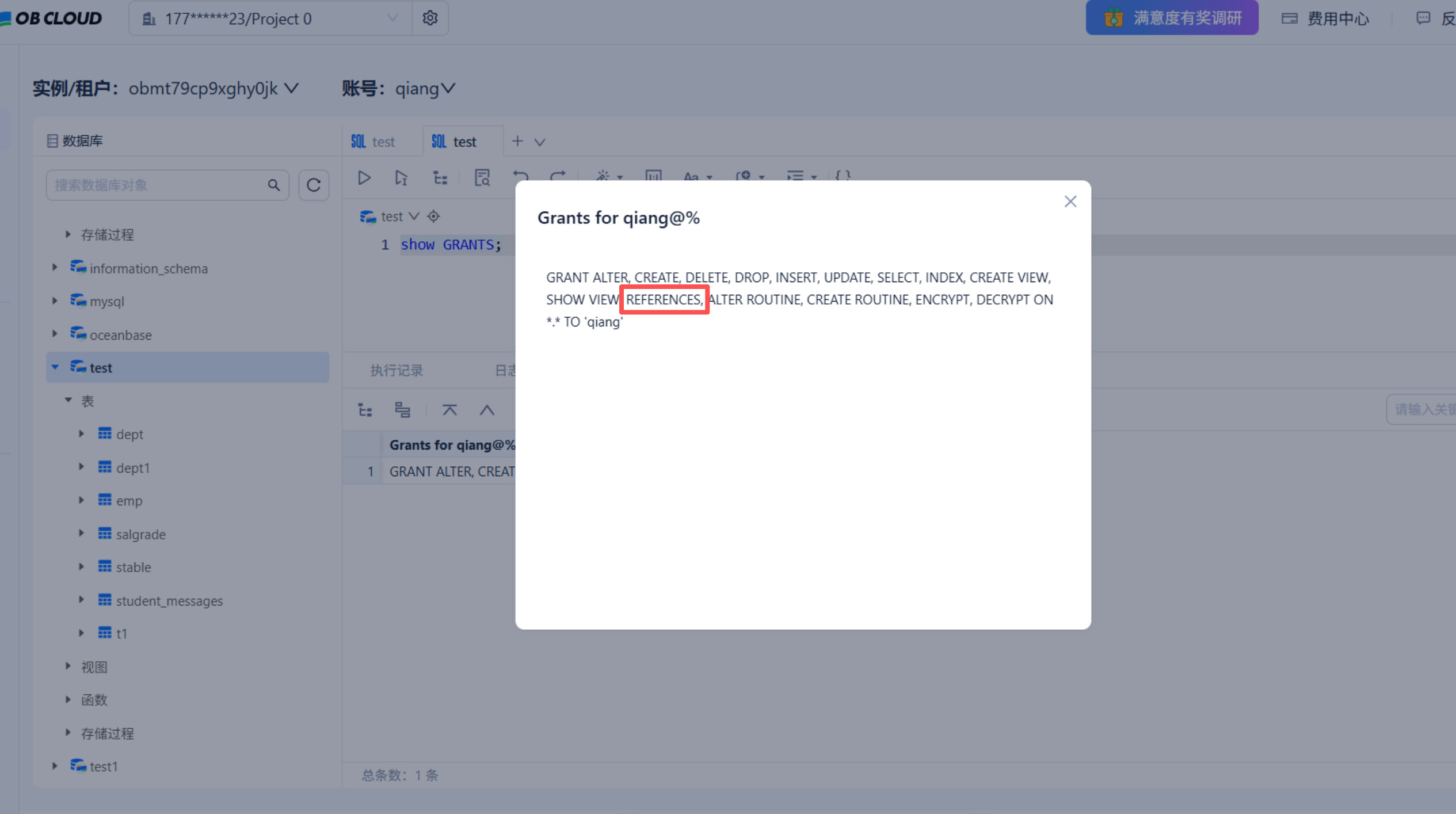Click the run SQL play icon
The width and height of the screenshot is (1456, 814).
click(x=364, y=178)
